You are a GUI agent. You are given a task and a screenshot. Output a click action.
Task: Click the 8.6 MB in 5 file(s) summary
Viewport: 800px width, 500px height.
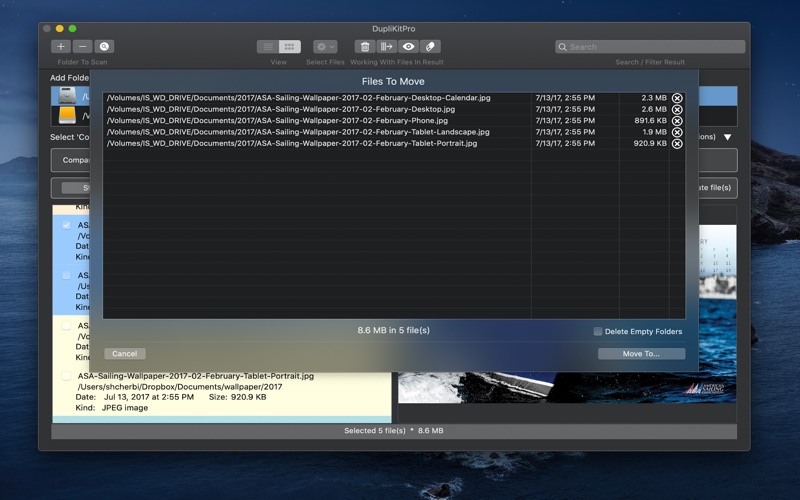tap(393, 330)
